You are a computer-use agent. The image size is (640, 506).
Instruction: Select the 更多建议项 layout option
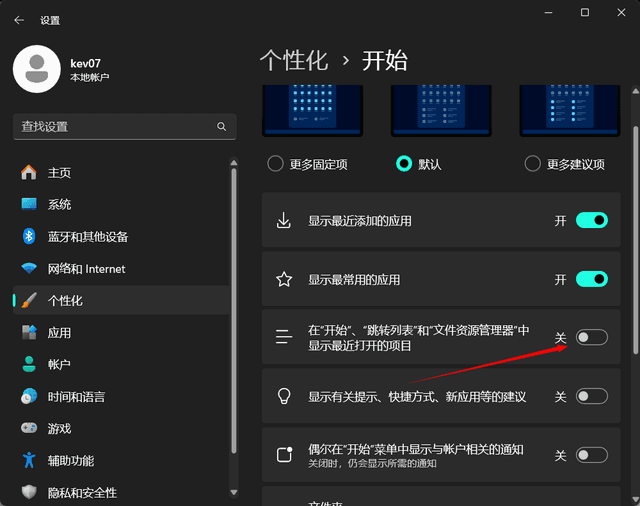[533, 164]
